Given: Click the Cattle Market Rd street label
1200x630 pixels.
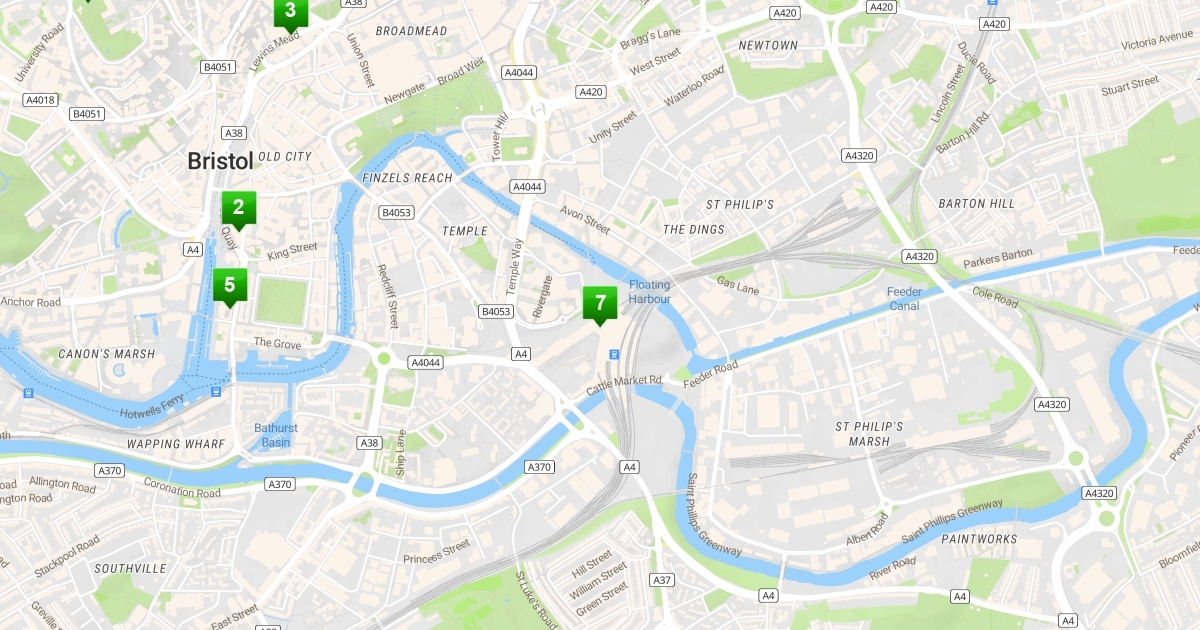Looking at the screenshot, I should coord(624,385).
